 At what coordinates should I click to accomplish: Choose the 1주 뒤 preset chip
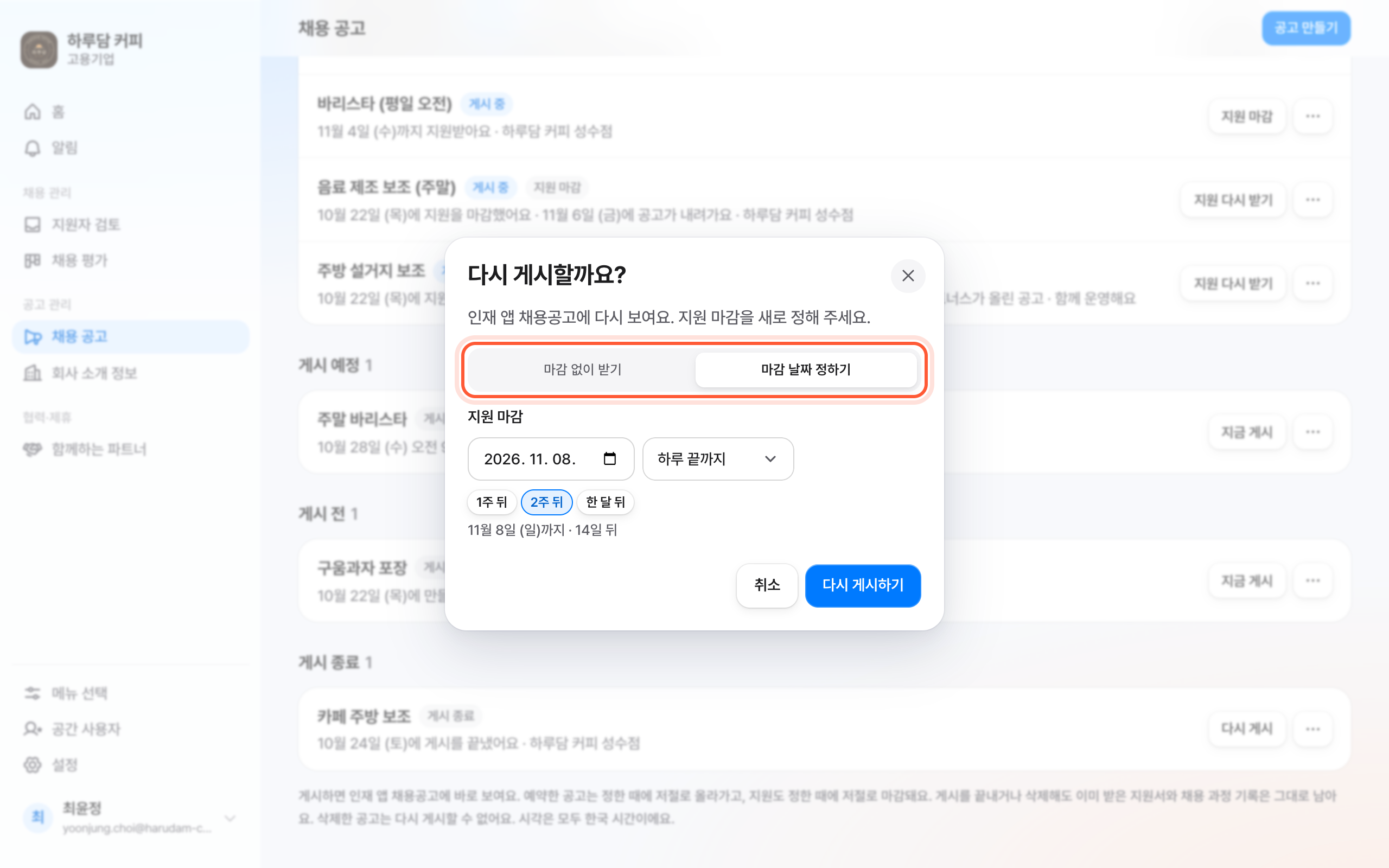[x=492, y=502]
